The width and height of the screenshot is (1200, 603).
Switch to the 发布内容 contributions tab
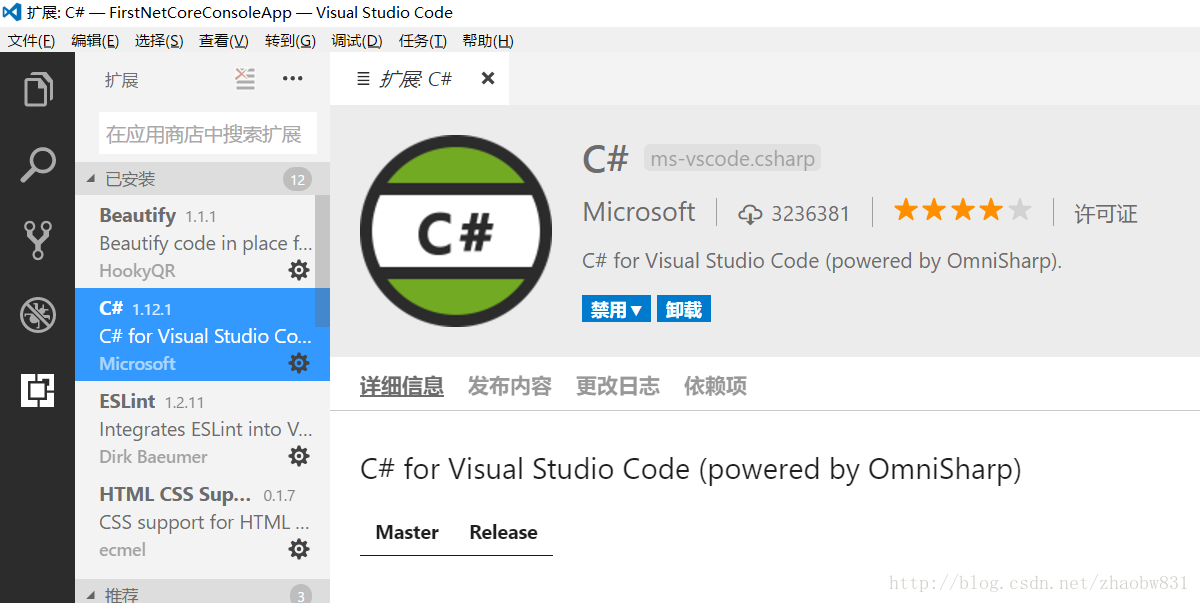tap(510, 386)
